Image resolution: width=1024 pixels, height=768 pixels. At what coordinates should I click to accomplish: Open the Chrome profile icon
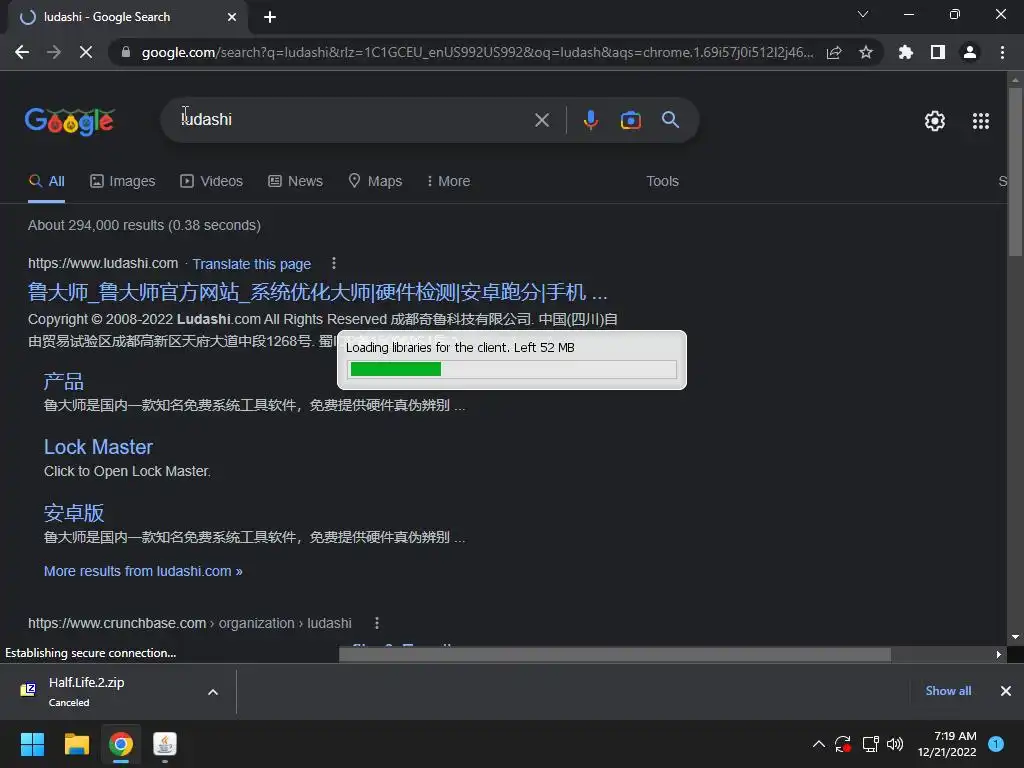pos(970,52)
